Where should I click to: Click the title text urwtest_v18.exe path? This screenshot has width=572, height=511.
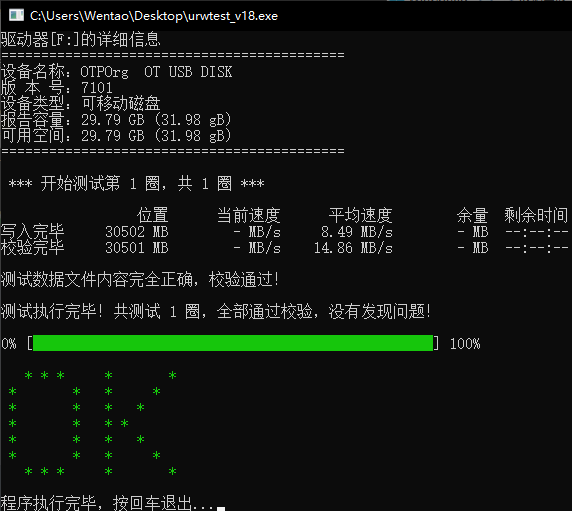(x=154, y=16)
